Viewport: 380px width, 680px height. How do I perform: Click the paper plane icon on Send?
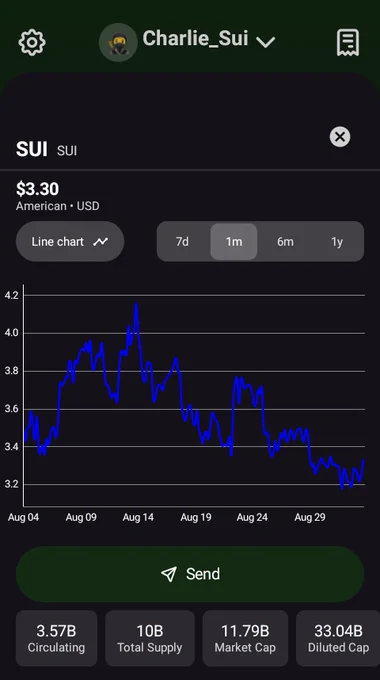169,574
